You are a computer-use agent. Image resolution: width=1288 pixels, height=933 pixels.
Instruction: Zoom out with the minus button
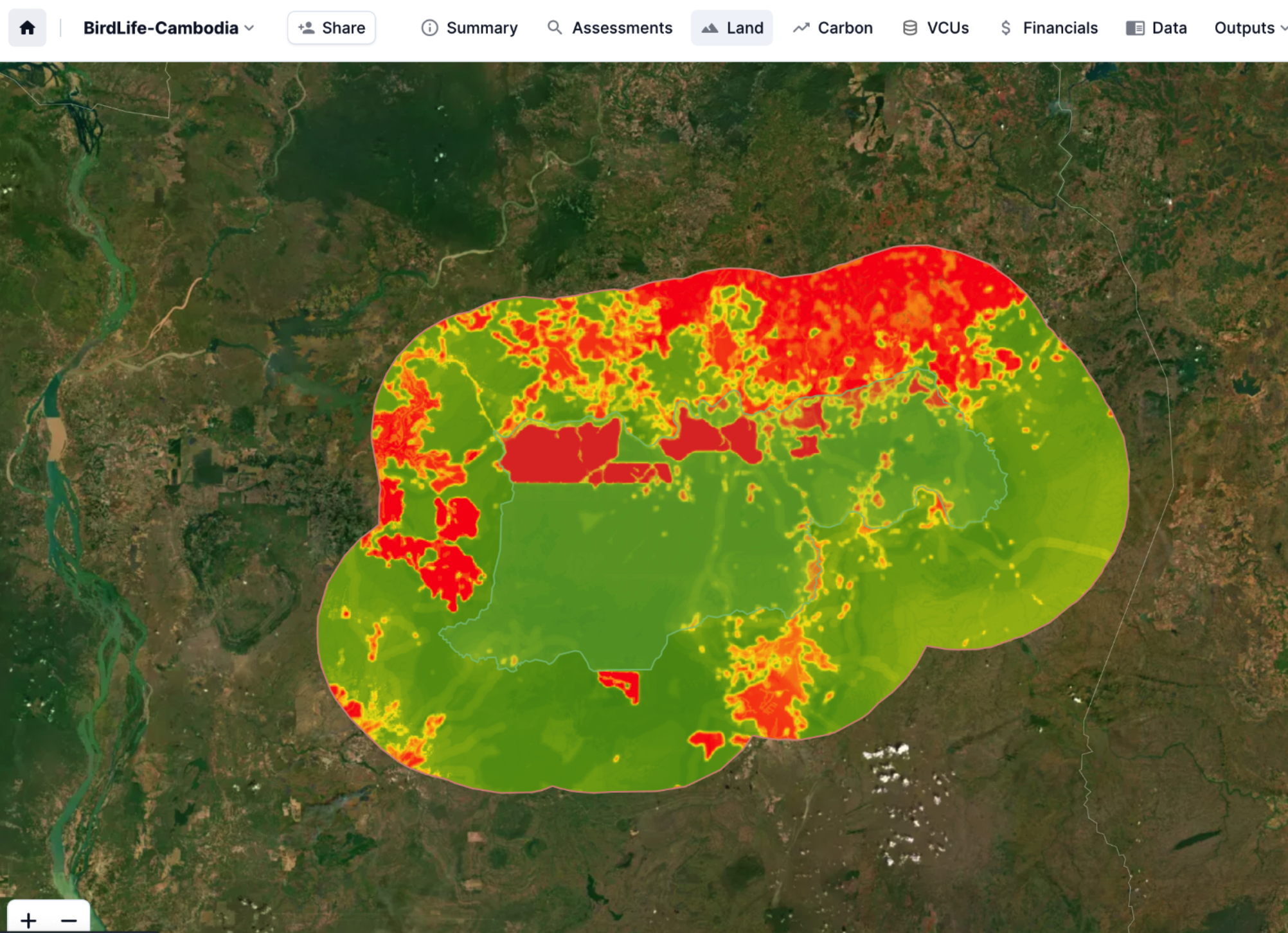[69, 920]
